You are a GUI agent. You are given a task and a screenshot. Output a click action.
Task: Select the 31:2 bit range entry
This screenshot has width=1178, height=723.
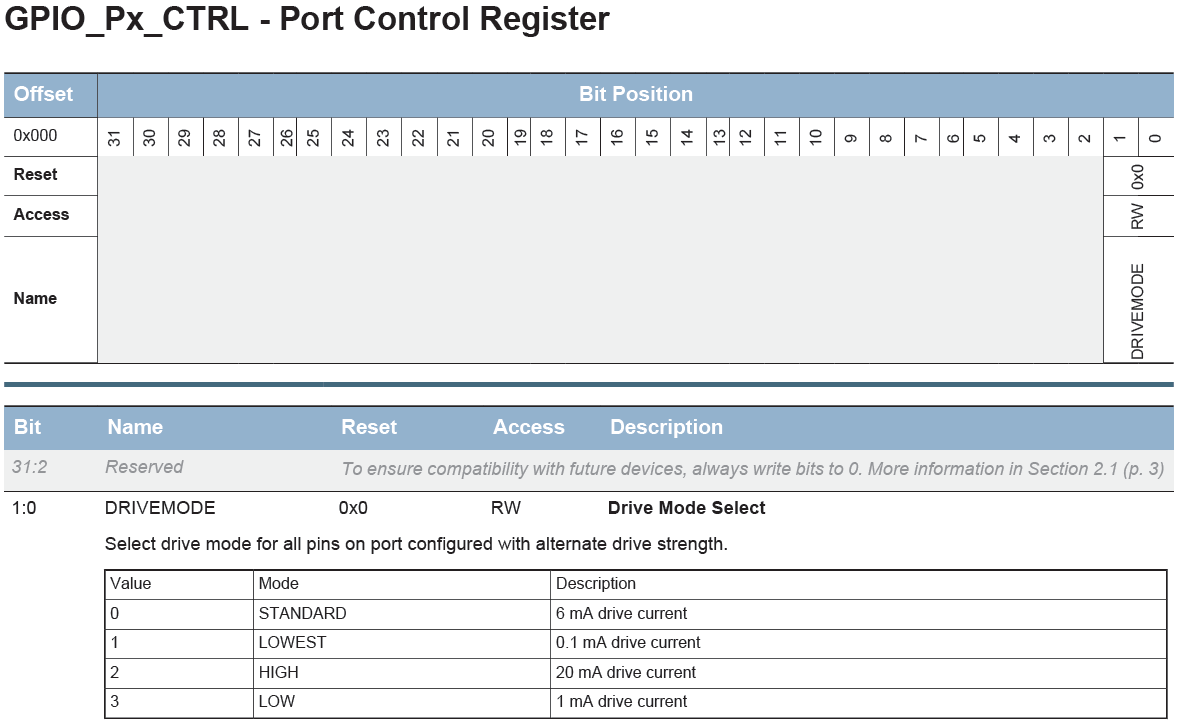pyautogui.click(x=29, y=467)
